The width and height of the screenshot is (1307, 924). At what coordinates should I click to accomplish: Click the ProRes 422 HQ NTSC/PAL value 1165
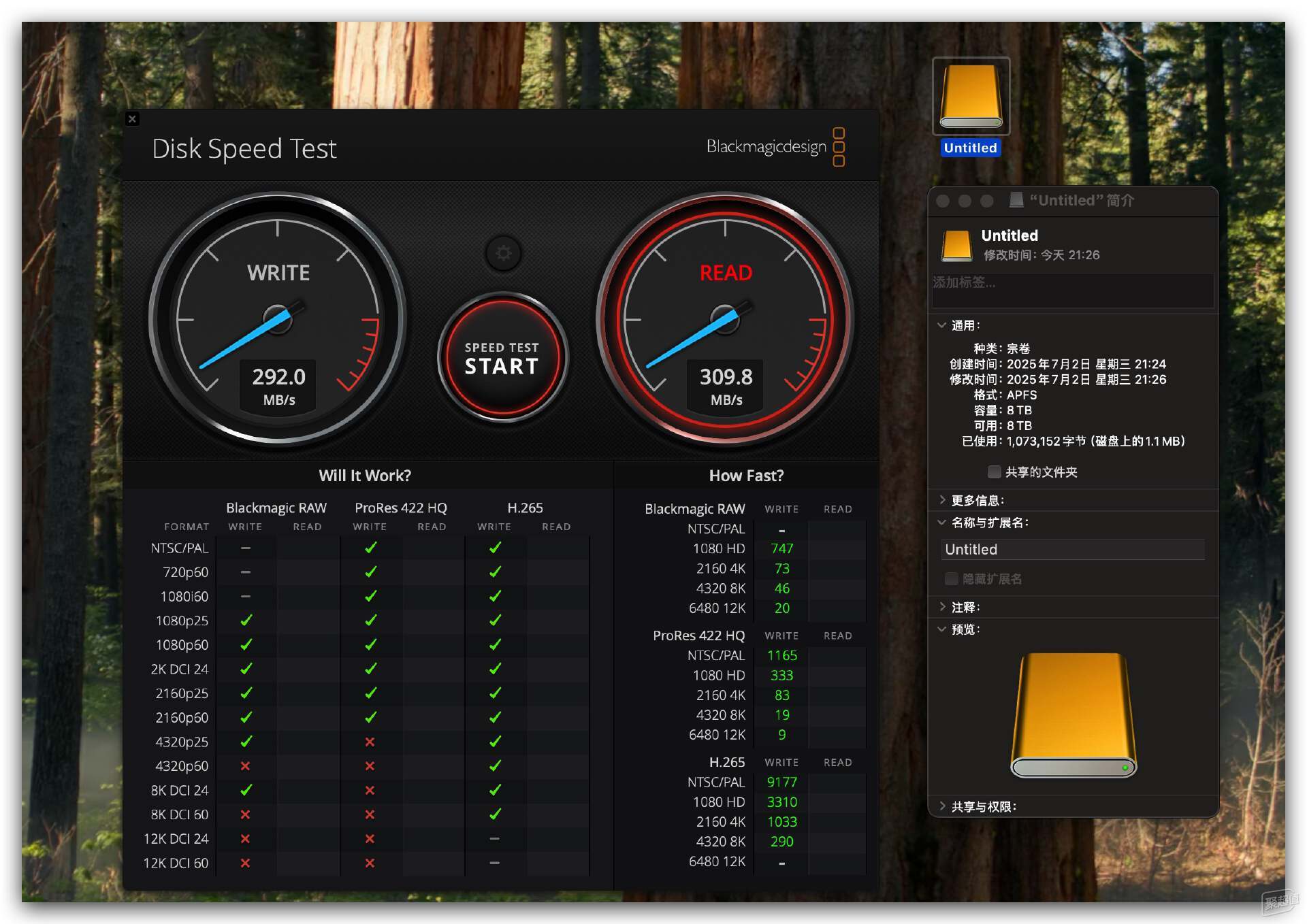coord(781,655)
